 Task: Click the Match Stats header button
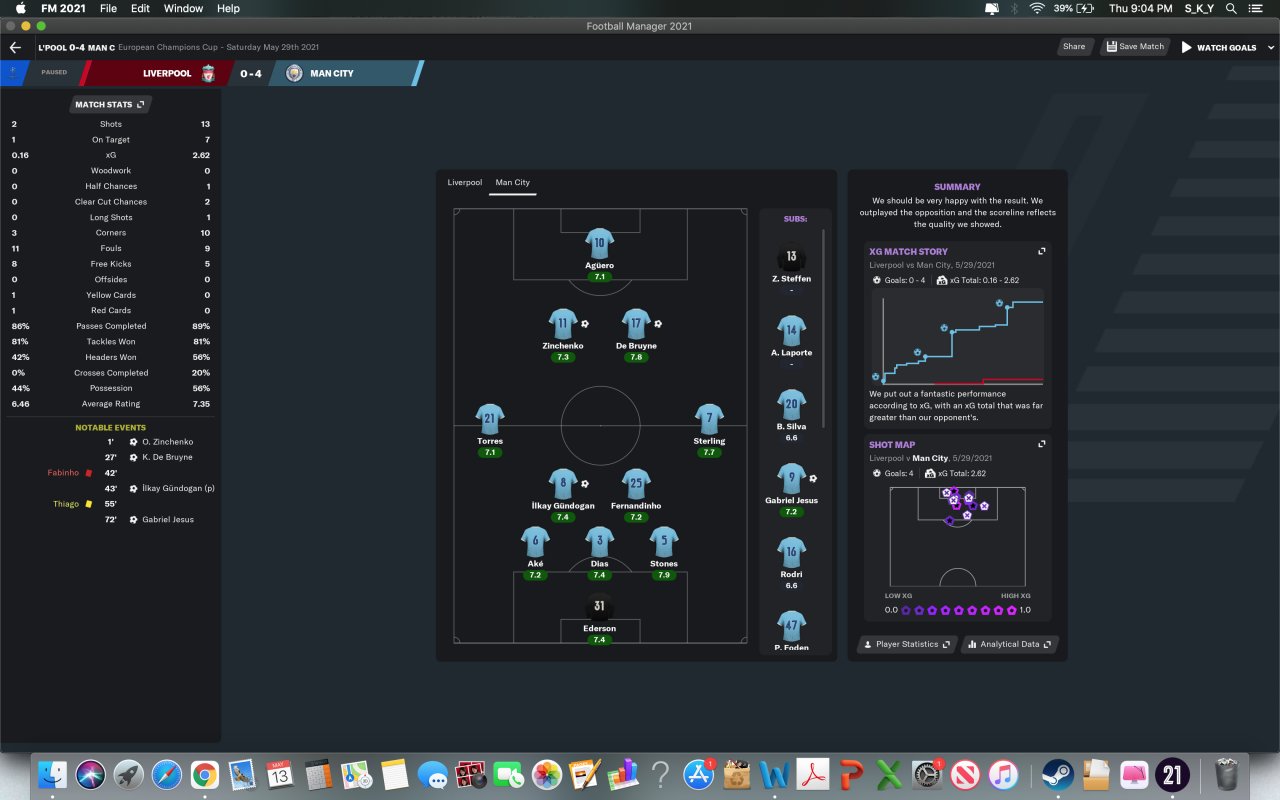click(x=110, y=104)
